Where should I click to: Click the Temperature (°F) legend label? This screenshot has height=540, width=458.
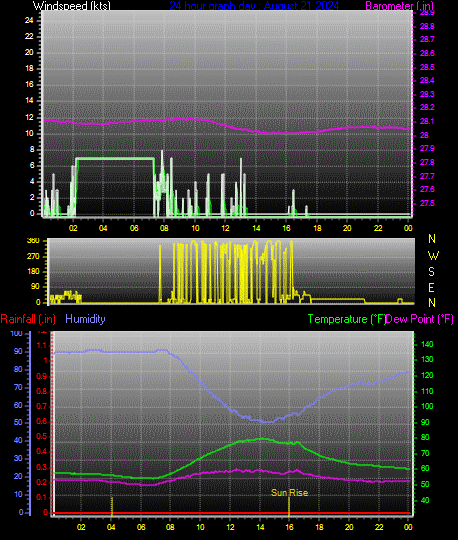[346, 319]
